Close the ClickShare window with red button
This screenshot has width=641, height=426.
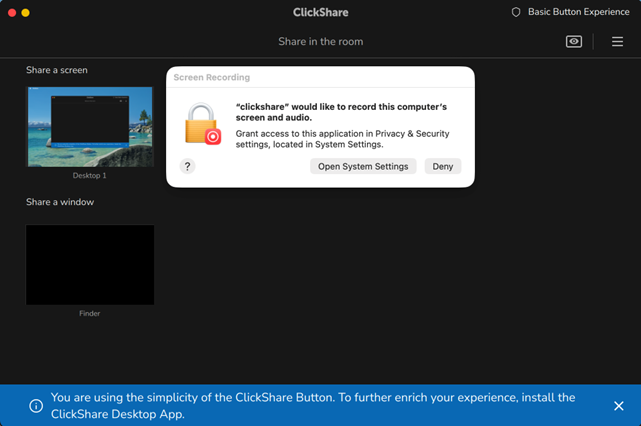click(x=12, y=13)
